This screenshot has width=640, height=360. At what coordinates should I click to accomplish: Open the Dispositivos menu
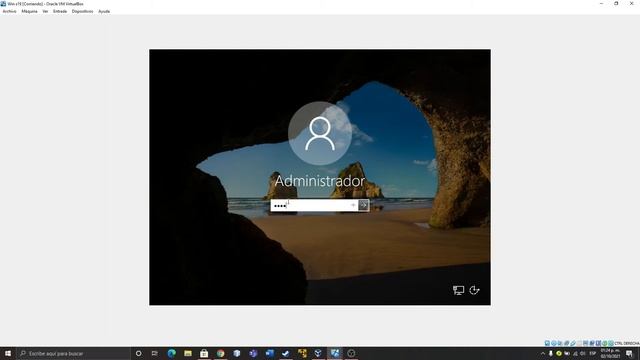point(82,11)
